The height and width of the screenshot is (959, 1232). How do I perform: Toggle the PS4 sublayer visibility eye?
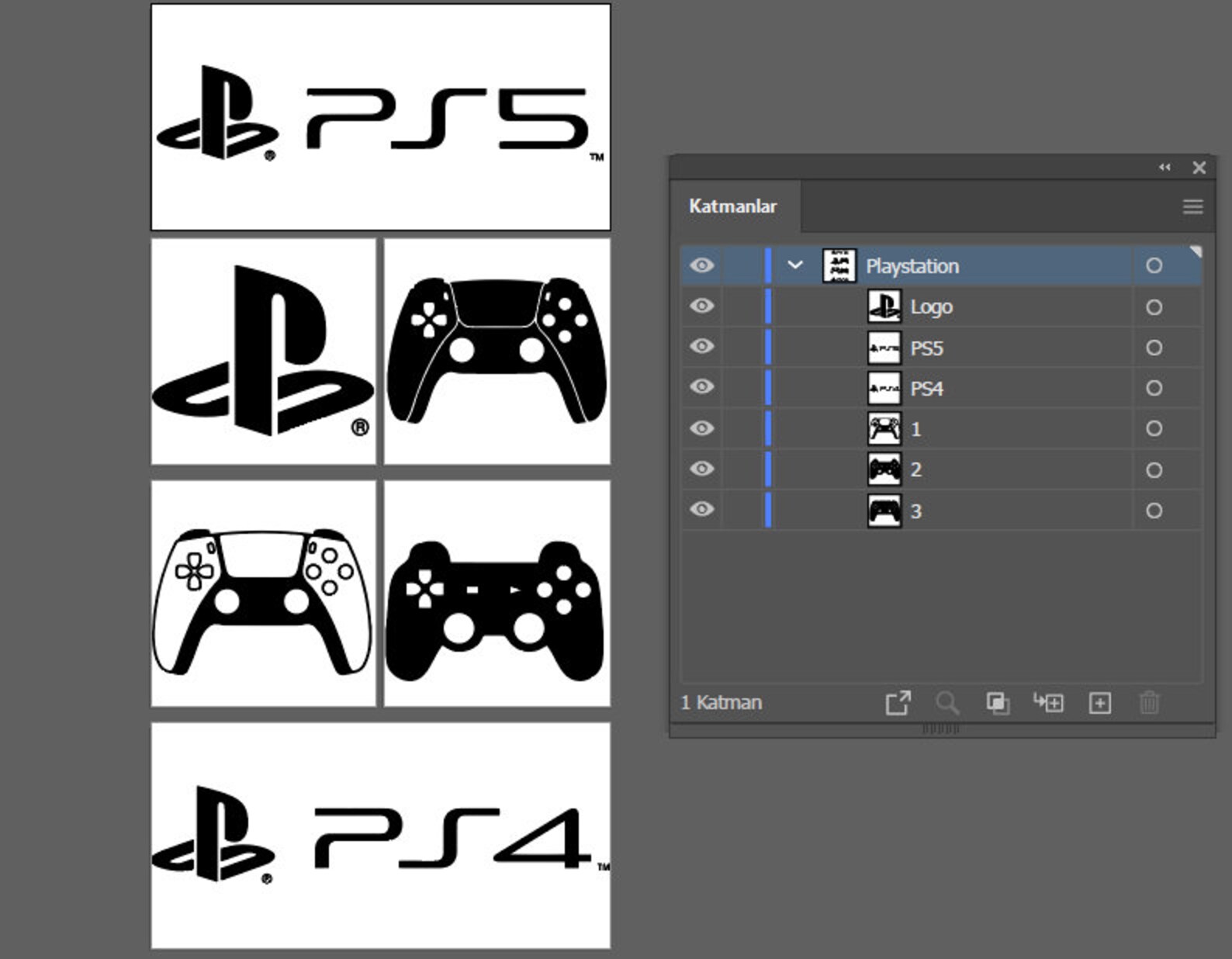[x=701, y=386]
